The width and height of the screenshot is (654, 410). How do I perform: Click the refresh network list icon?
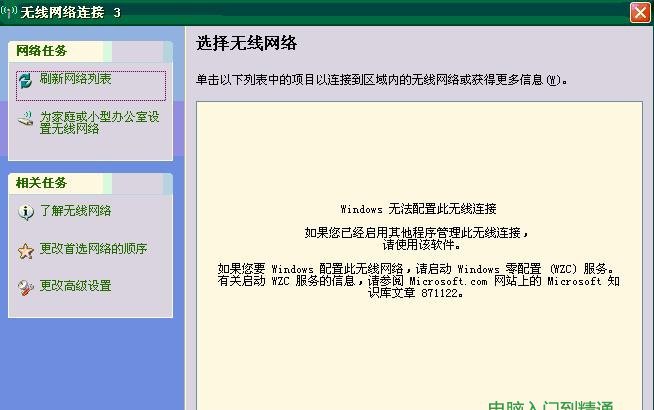[25, 80]
